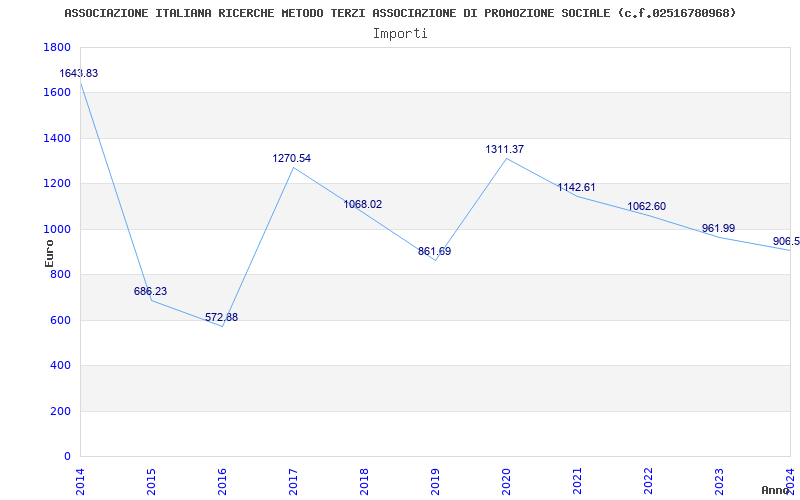
Task: Click the 2021 x-axis year label
Action: coord(577,480)
